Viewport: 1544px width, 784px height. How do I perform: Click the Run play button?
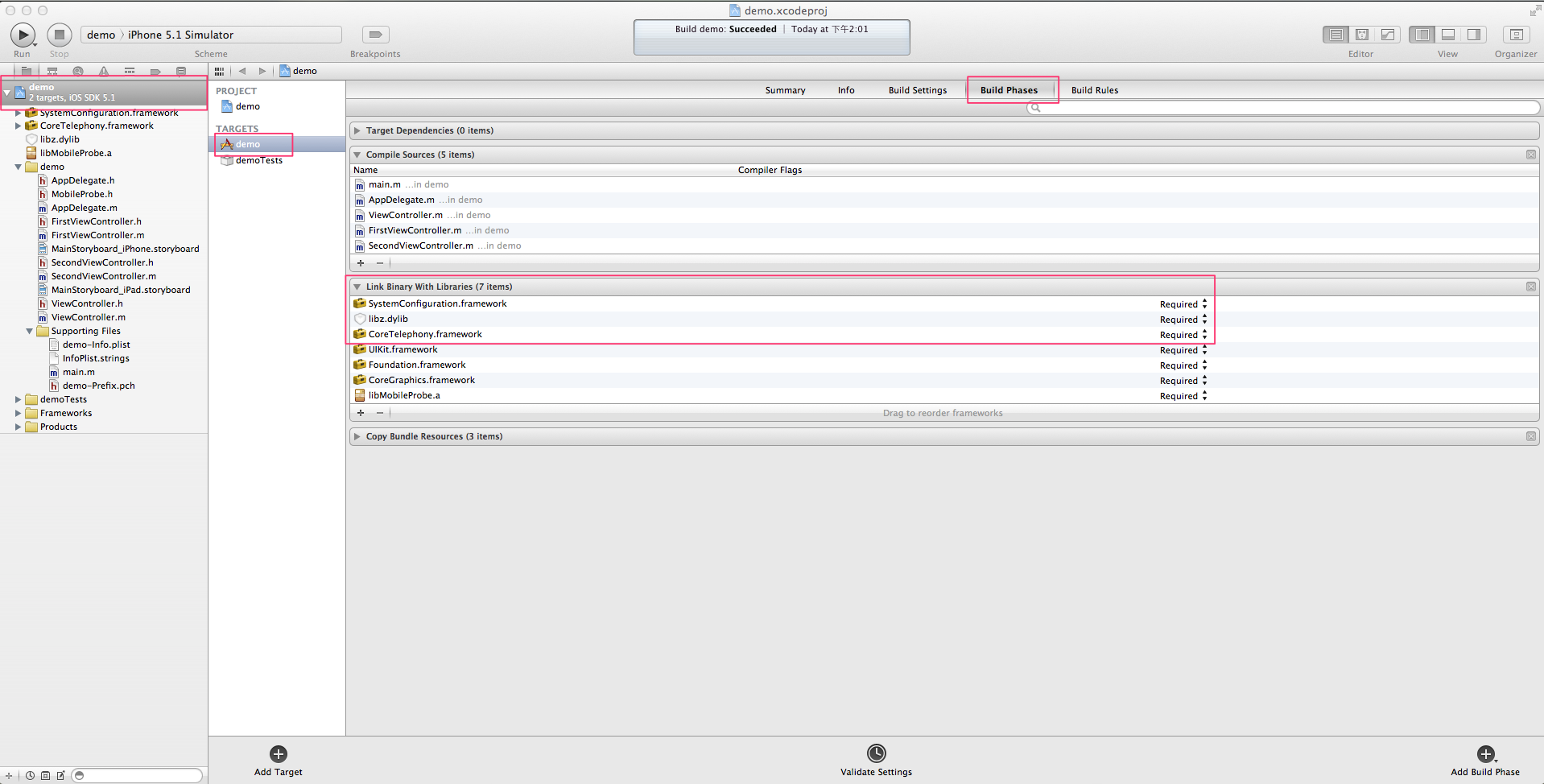(23, 35)
